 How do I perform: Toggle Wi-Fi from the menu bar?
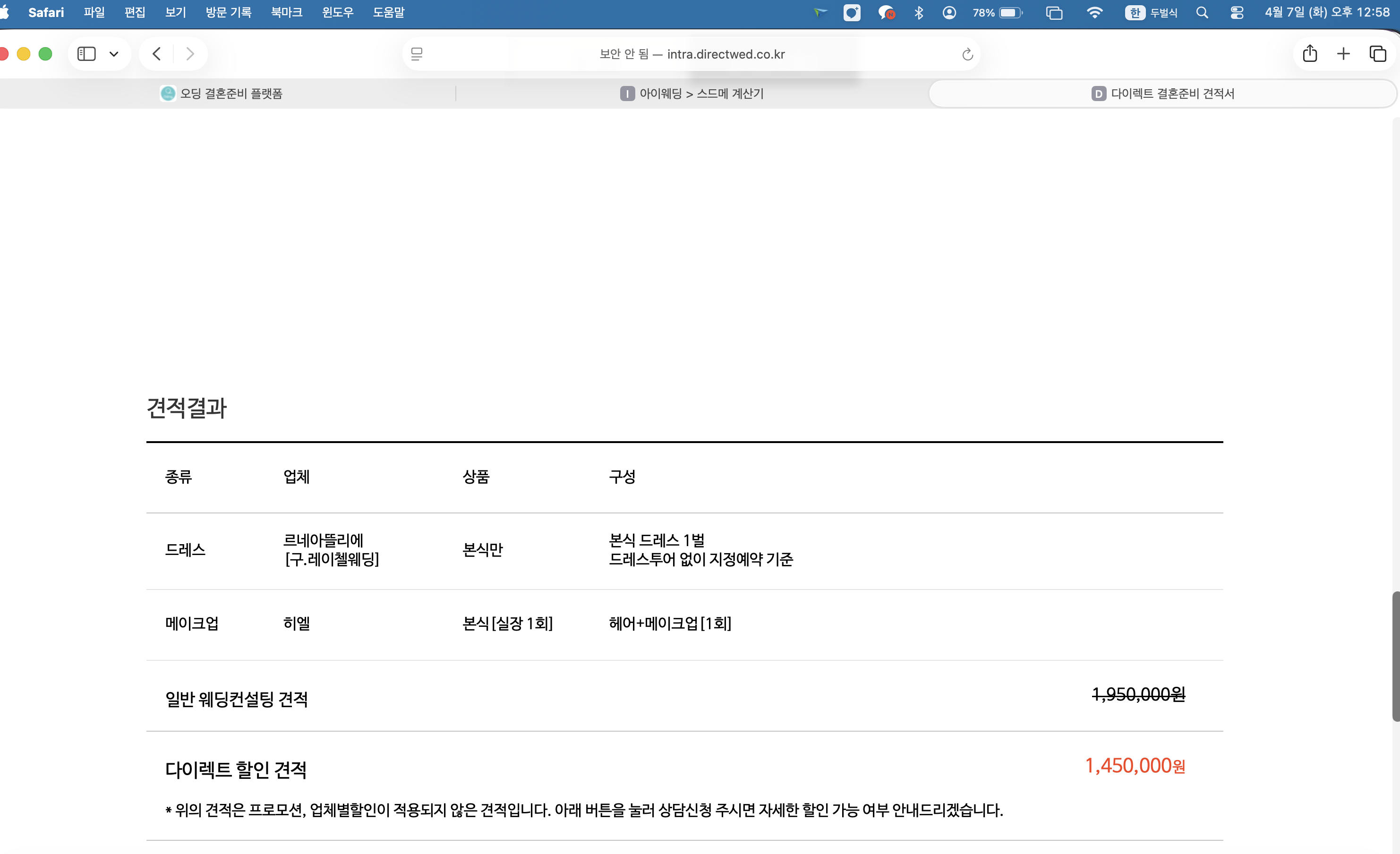tap(1094, 12)
